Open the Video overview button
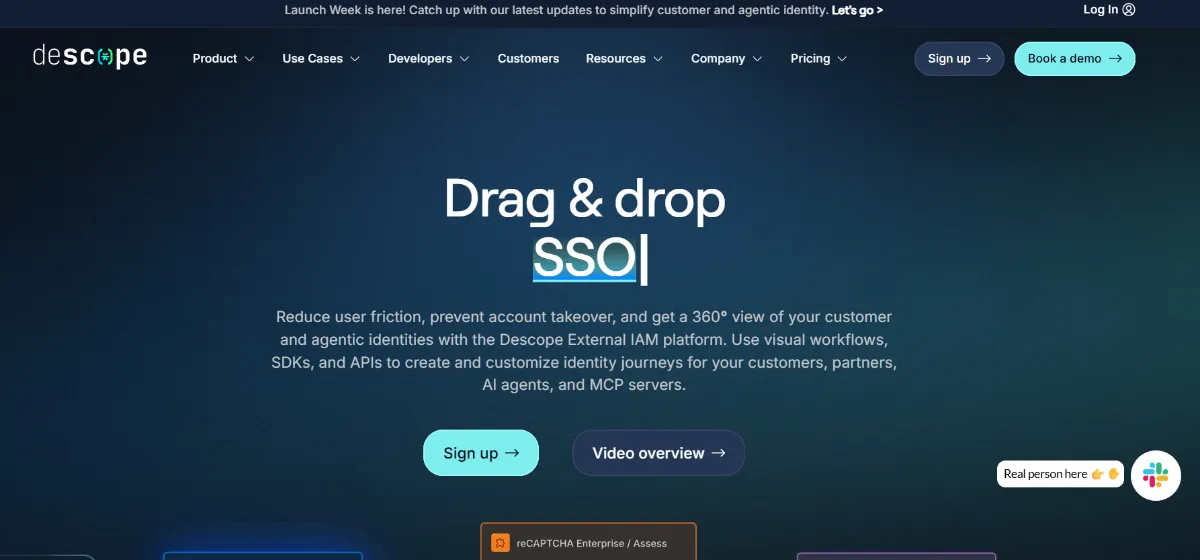This screenshot has height=560, width=1200. click(658, 453)
